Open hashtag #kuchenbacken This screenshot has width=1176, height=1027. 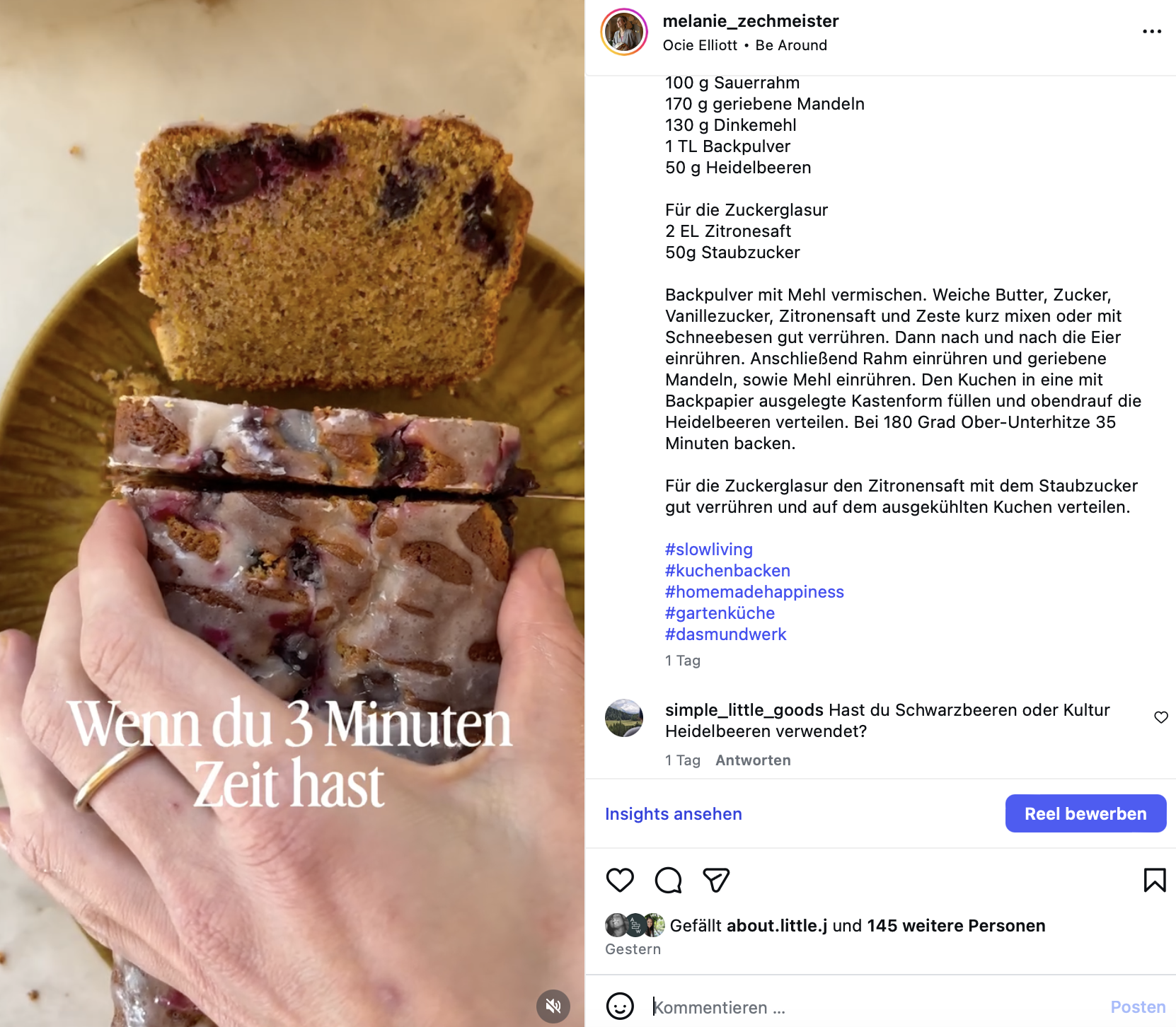click(x=727, y=571)
